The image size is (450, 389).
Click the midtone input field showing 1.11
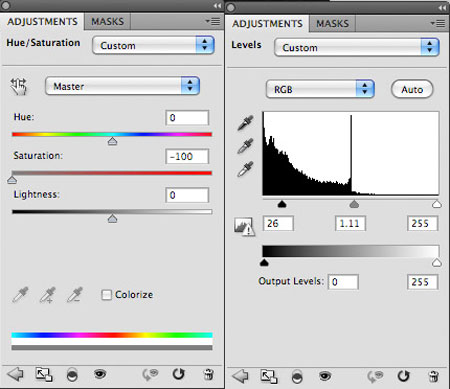point(350,223)
